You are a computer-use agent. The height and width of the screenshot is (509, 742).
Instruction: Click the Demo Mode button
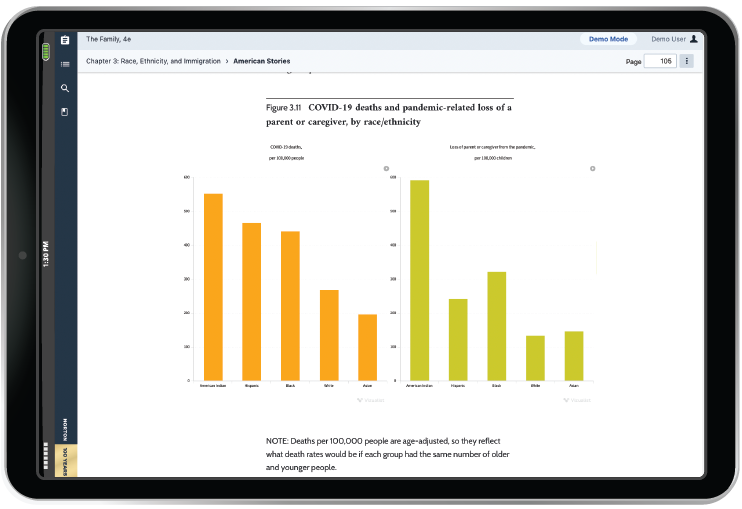pos(608,39)
